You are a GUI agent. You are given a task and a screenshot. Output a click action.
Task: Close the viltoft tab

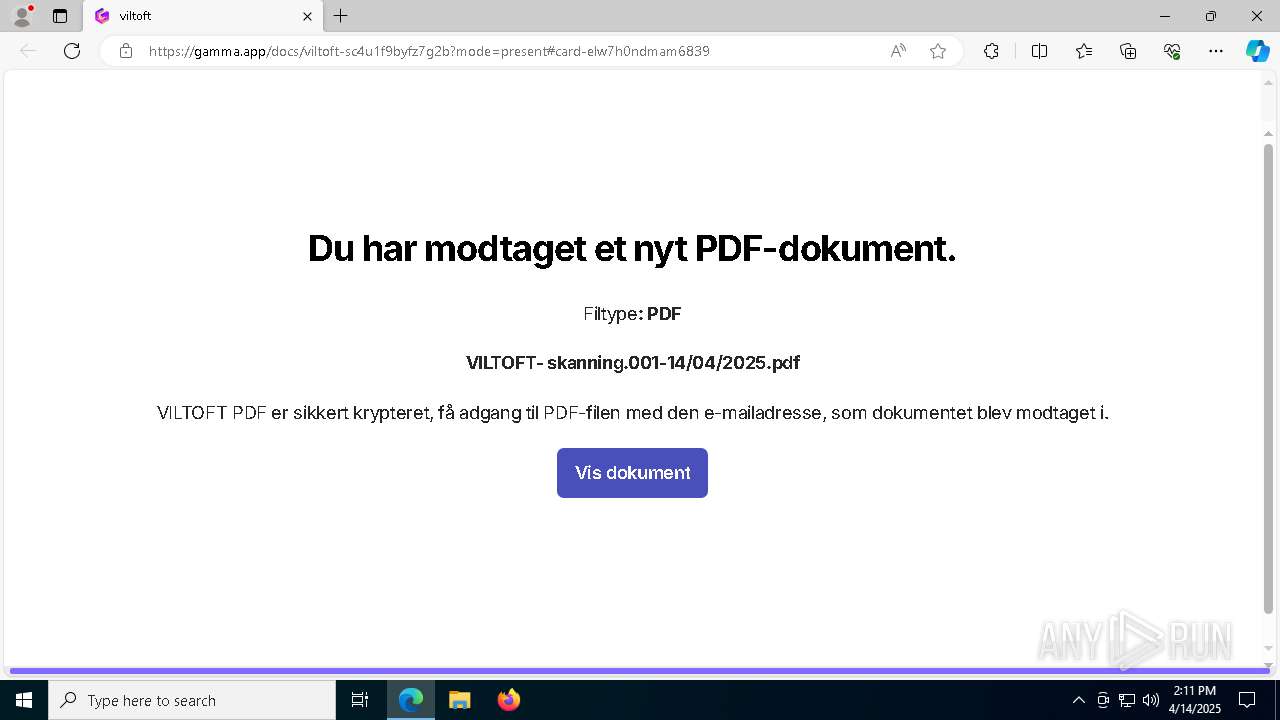pyautogui.click(x=307, y=16)
